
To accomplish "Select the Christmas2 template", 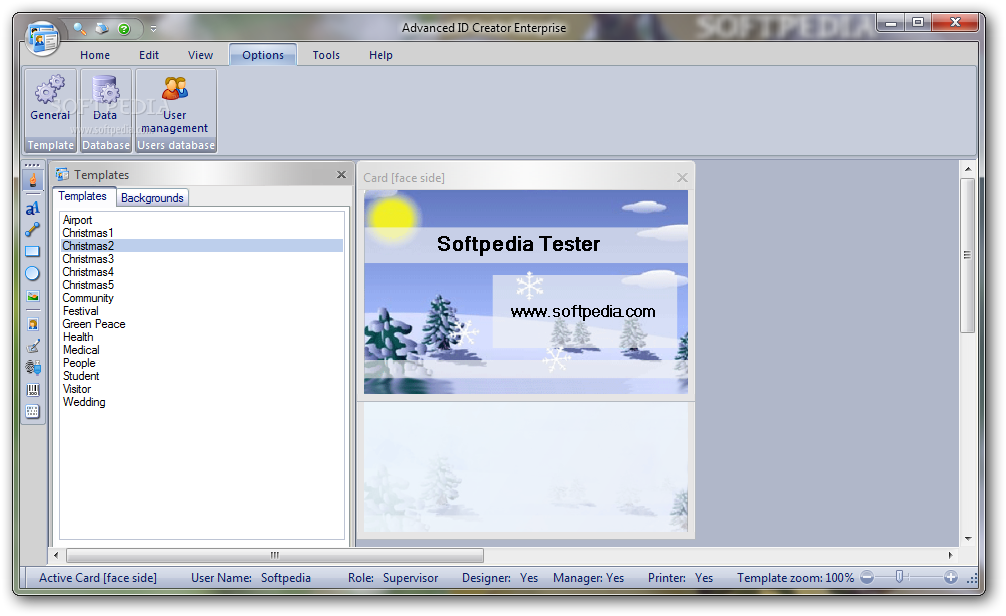I will tap(202, 246).
